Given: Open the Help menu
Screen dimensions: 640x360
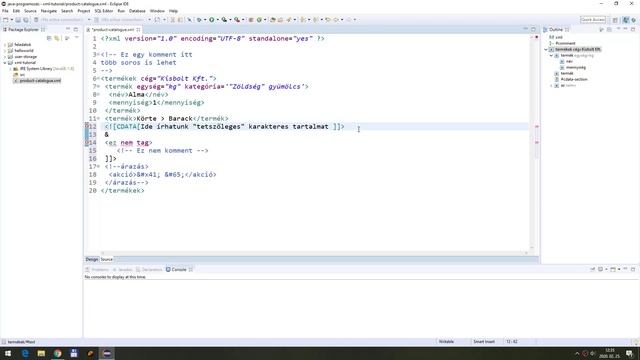Looking at the screenshot, I should (173, 11).
